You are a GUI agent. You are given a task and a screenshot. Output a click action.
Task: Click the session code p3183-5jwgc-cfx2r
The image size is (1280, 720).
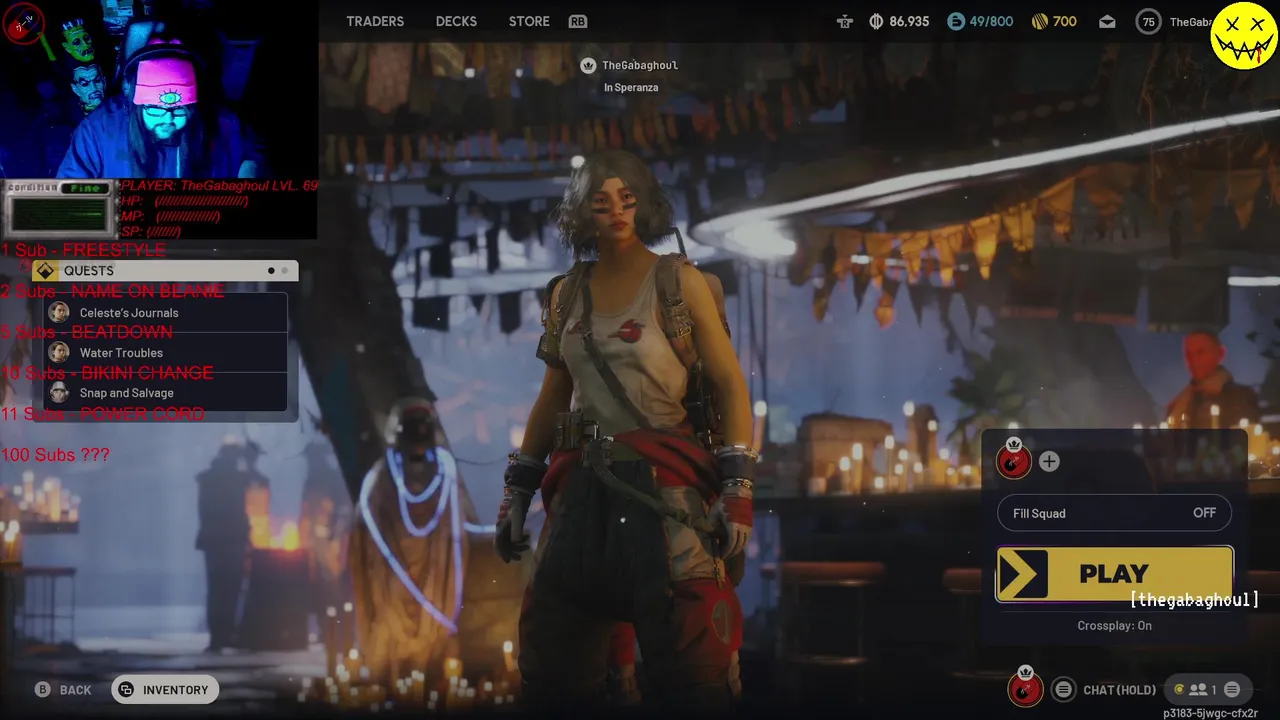1210,713
